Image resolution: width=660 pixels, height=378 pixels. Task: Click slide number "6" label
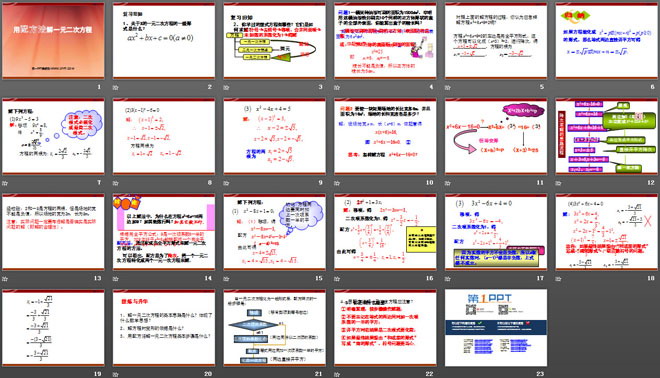click(x=652, y=87)
